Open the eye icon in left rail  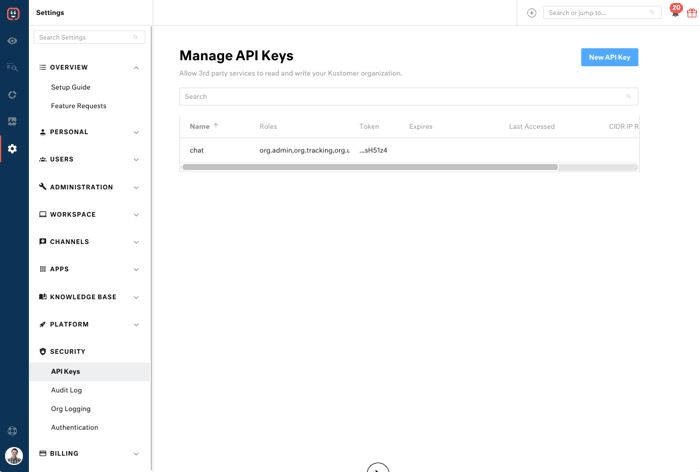click(x=12, y=41)
